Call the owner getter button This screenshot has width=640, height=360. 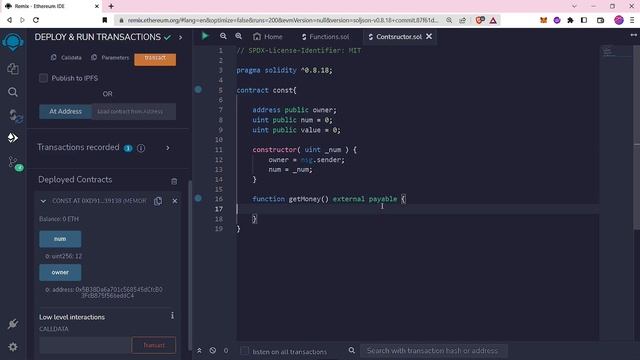click(60, 273)
